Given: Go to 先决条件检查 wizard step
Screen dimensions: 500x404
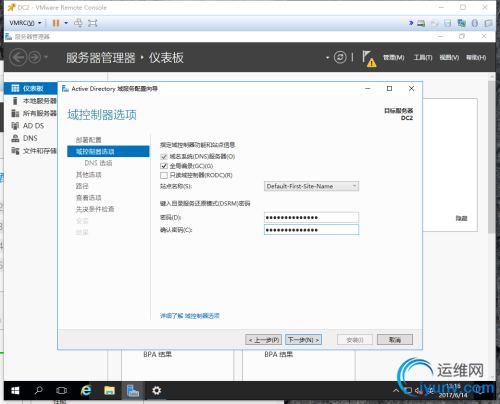Looking at the screenshot, I should tap(95, 209).
